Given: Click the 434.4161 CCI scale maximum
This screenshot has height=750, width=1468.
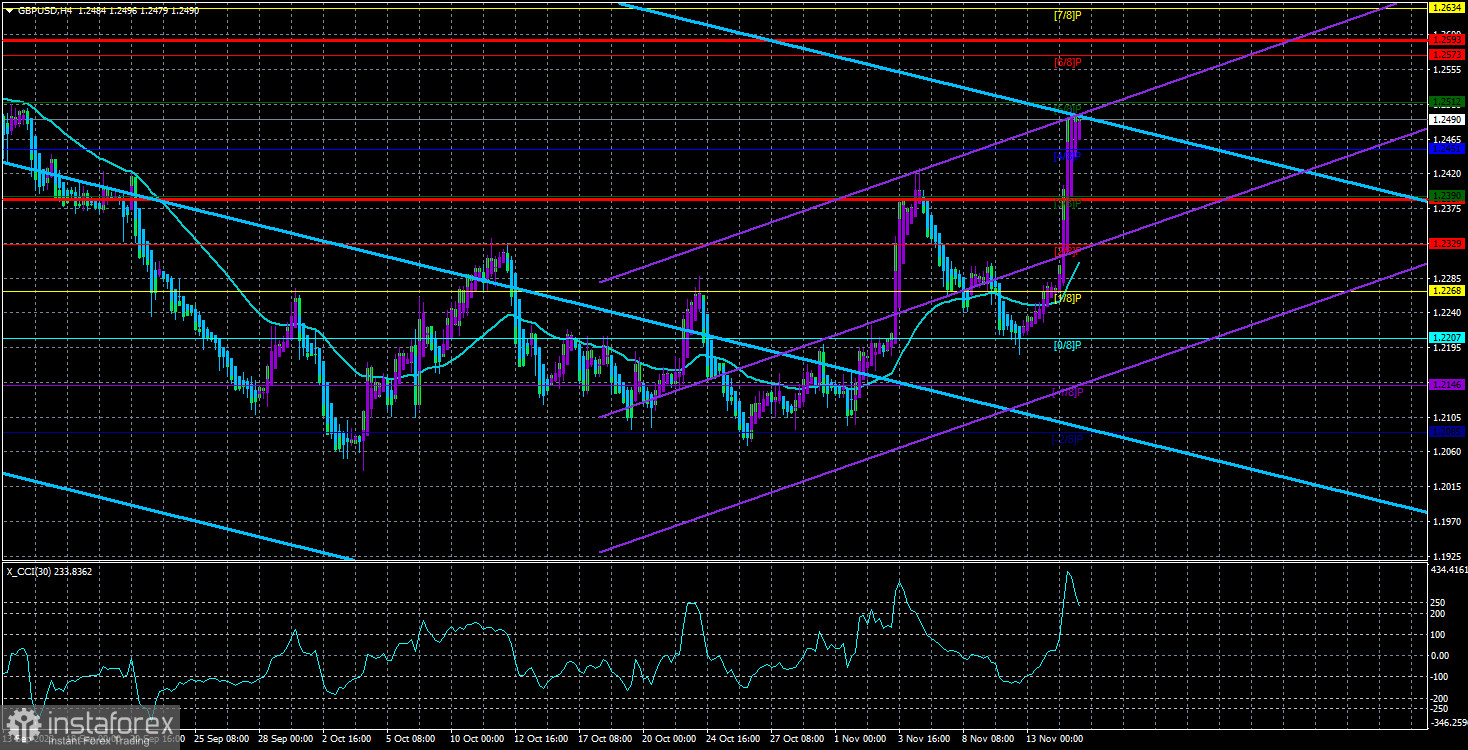Looking at the screenshot, I should click(x=1447, y=568).
